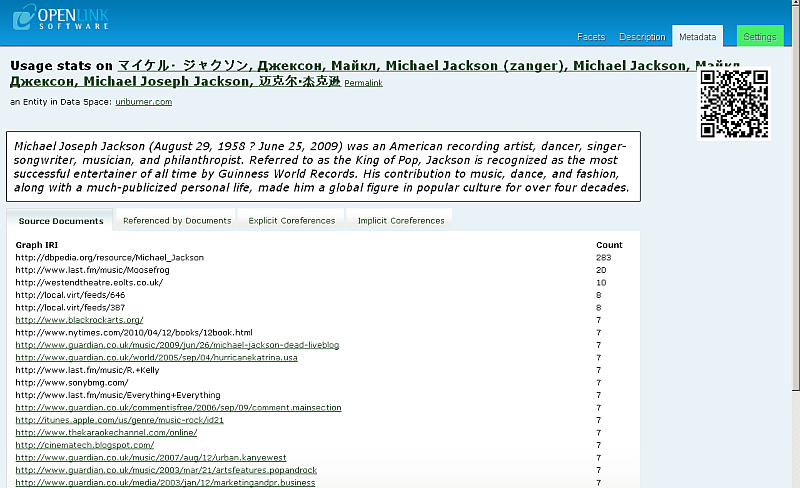Image resolution: width=800 pixels, height=488 pixels.
Task: Open the QR code image
Action: (734, 104)
